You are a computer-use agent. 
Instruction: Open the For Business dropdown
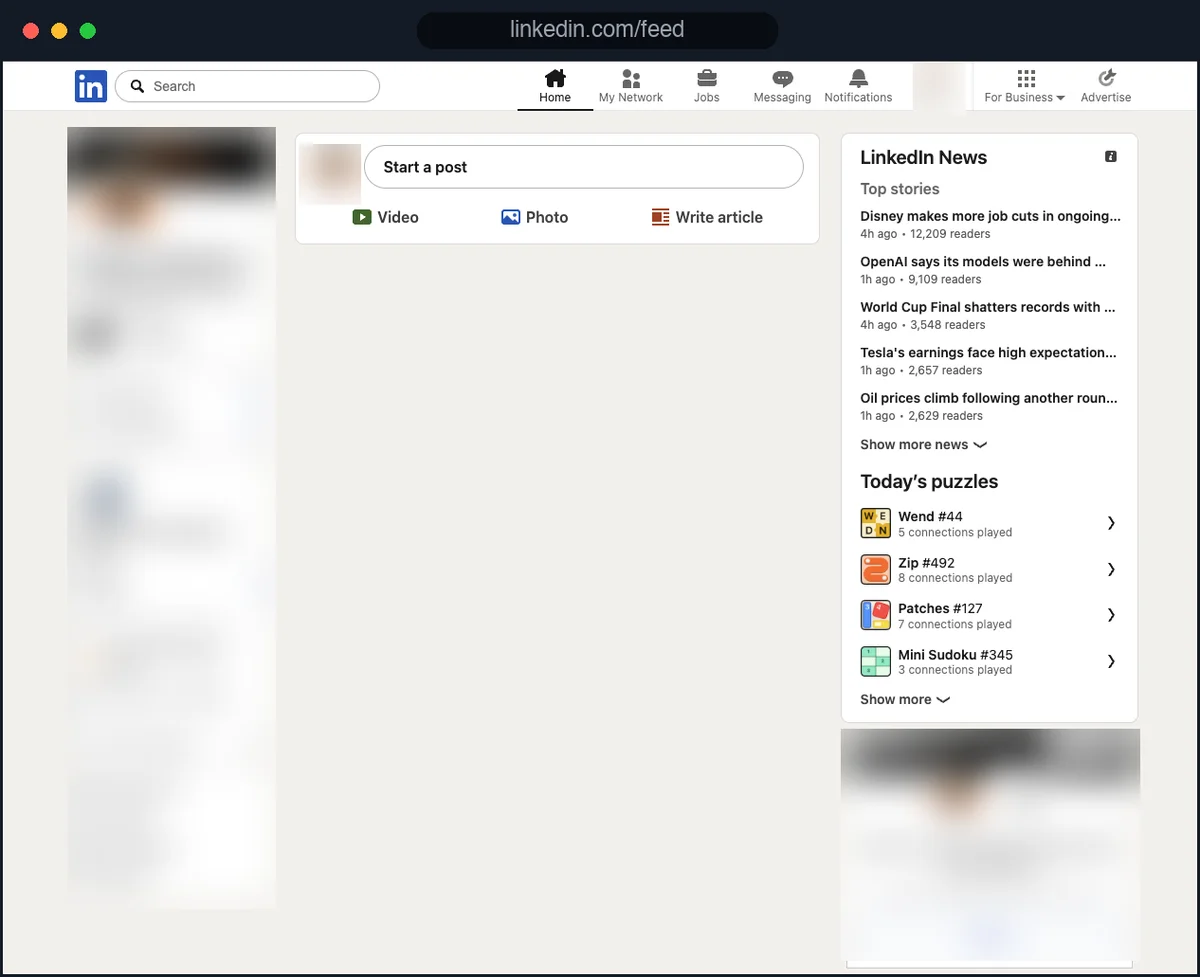[1025, 86]
